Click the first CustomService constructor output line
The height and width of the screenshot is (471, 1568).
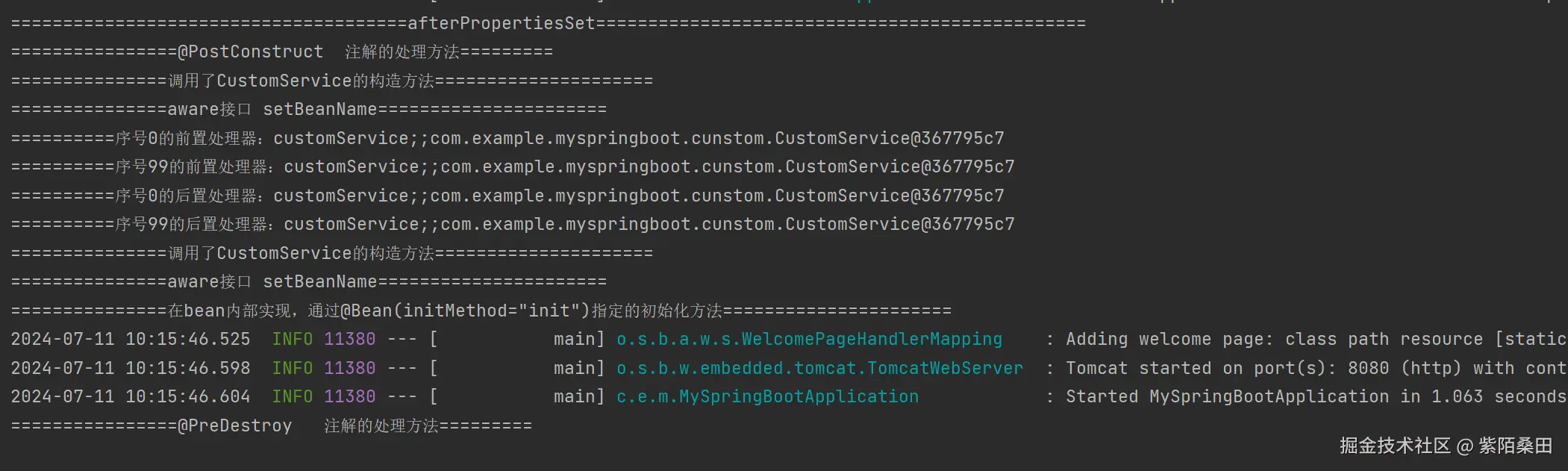[x=331, y=81]
